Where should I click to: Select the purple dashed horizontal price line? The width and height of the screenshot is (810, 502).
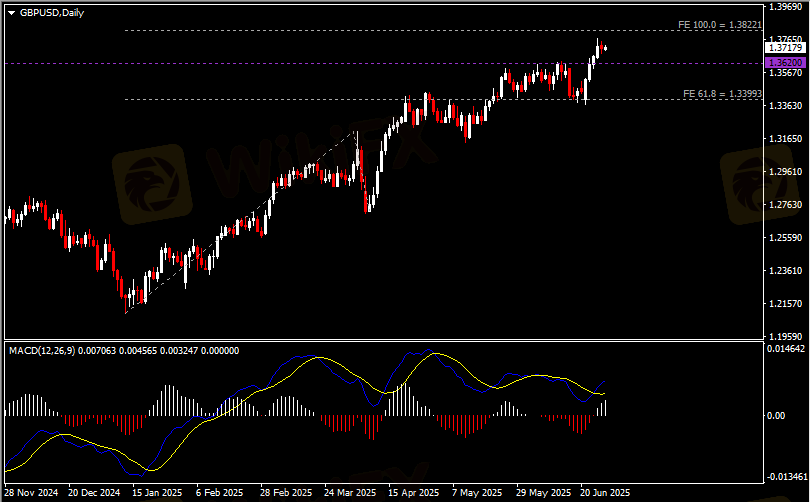point(400,63)
